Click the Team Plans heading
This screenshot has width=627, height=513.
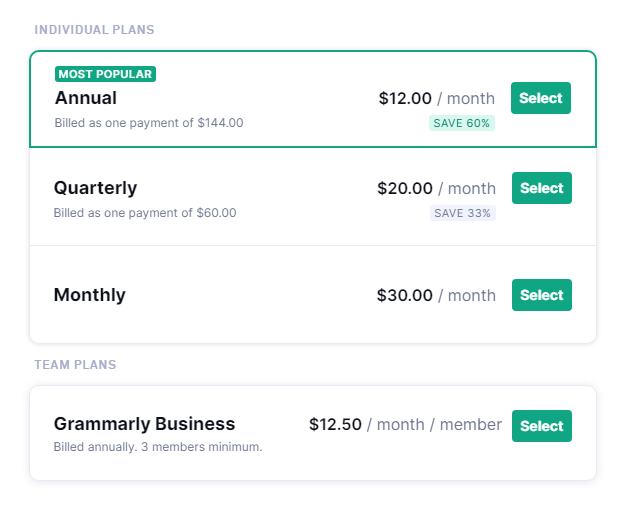coord(75,365)
